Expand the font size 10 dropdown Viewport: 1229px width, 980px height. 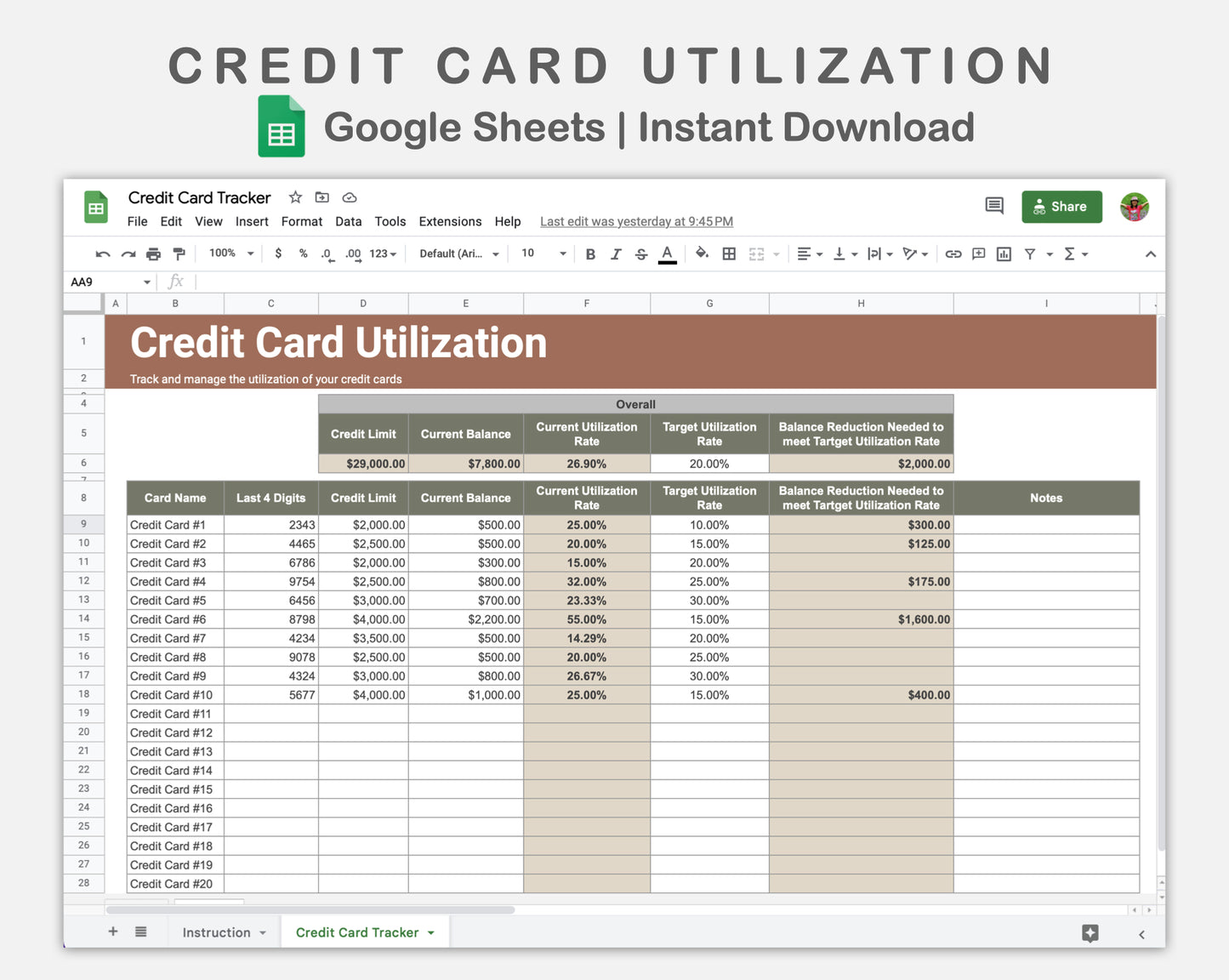click(x=543, y=254)
